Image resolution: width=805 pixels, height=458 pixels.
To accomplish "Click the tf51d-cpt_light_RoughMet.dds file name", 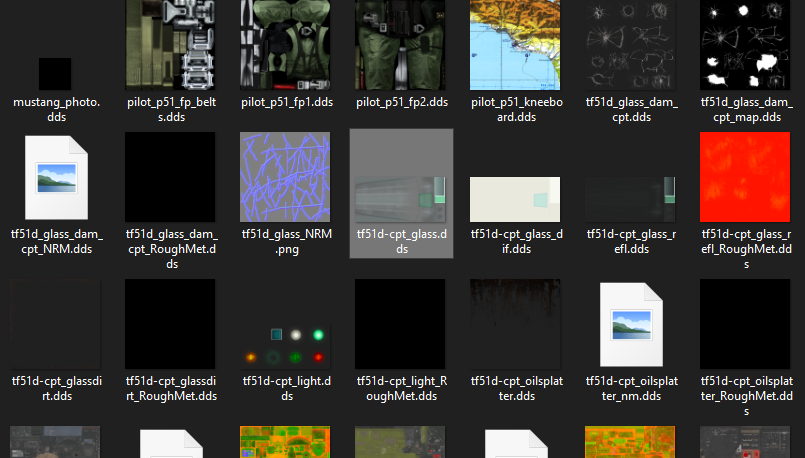I will tap(402, 389).
